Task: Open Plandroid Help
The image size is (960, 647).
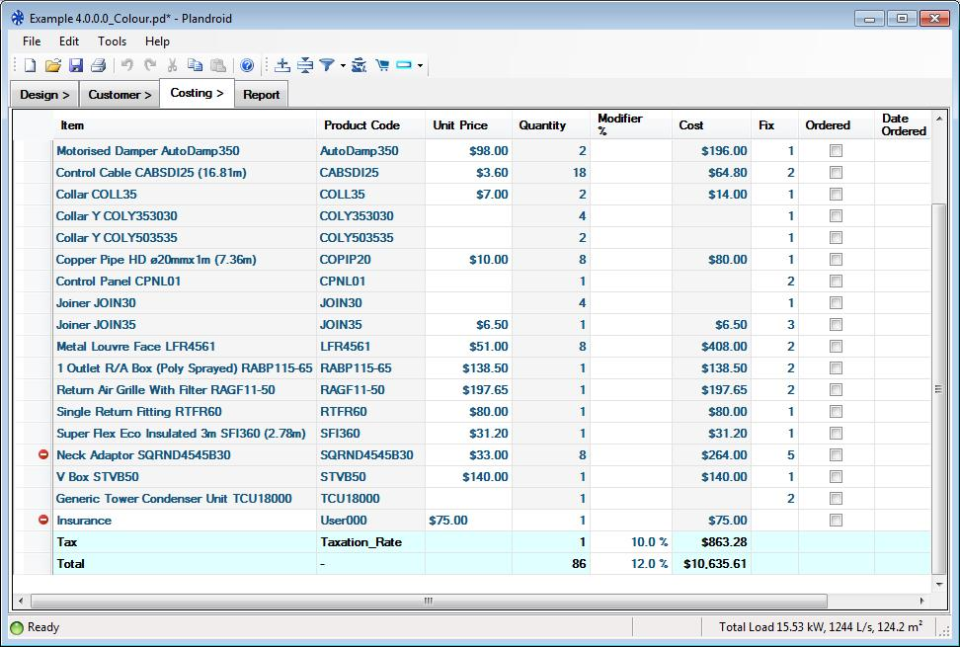Action: pos(247,65)
